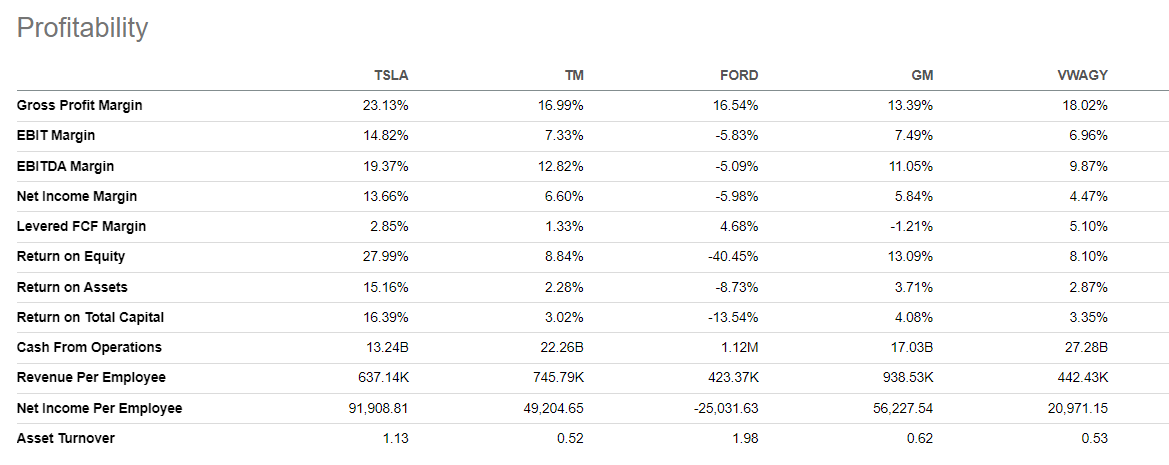Click FORD's -40.45% return on equity value
This screenshot has height=465, width=1169.
pos(732,256)
